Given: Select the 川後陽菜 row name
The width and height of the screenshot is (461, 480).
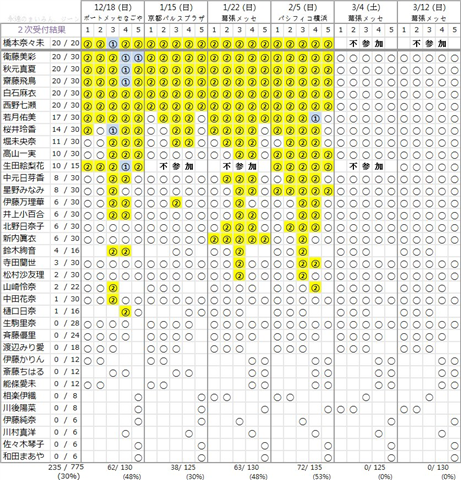Looking at the screenshot, I should pos(19,408).
